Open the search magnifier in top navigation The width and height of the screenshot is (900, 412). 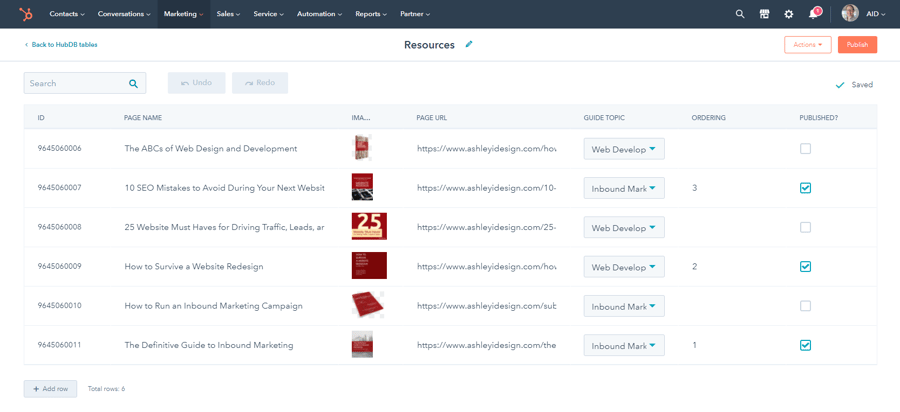pyautogui.click(x=740, y=14)
